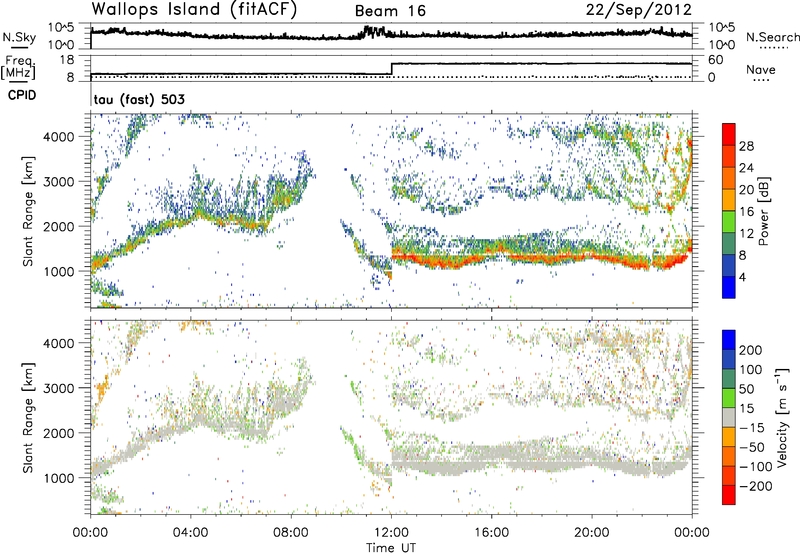Click the '2000' tick on the Velocity panel

[61, 433]
